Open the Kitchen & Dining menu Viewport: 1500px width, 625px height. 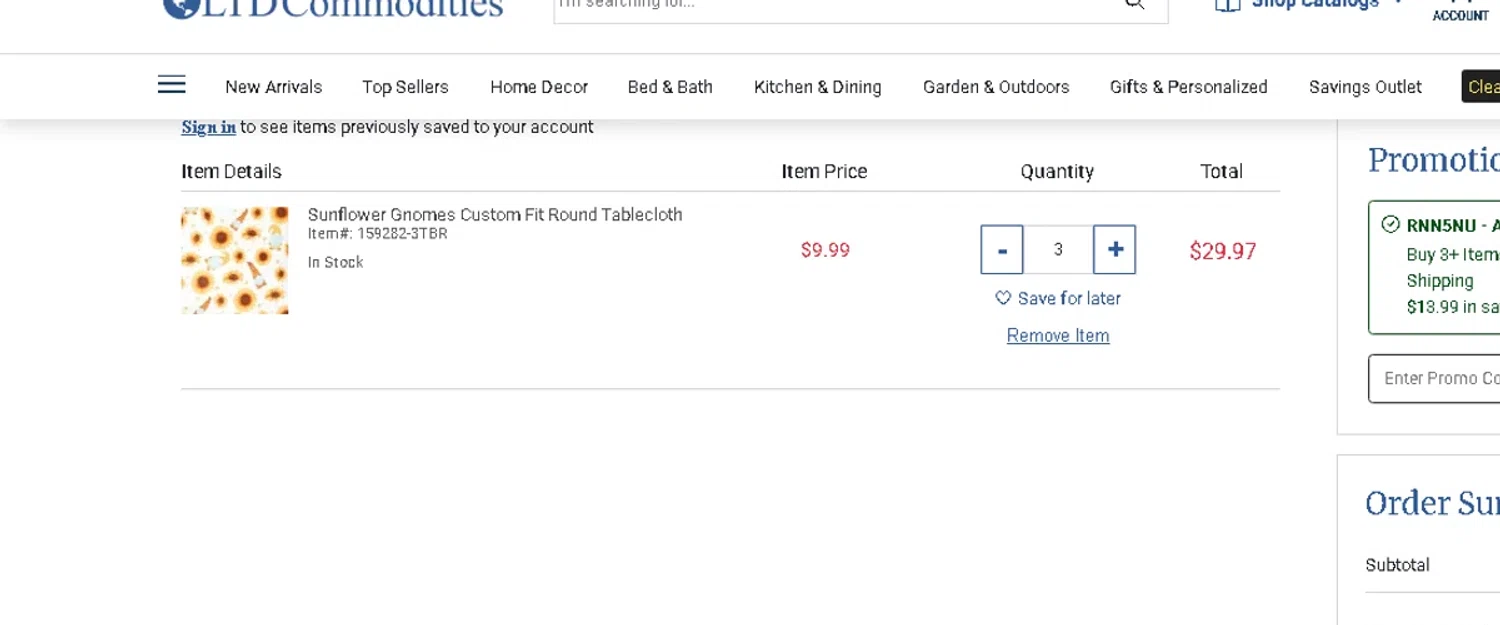(x=817, y=87)
